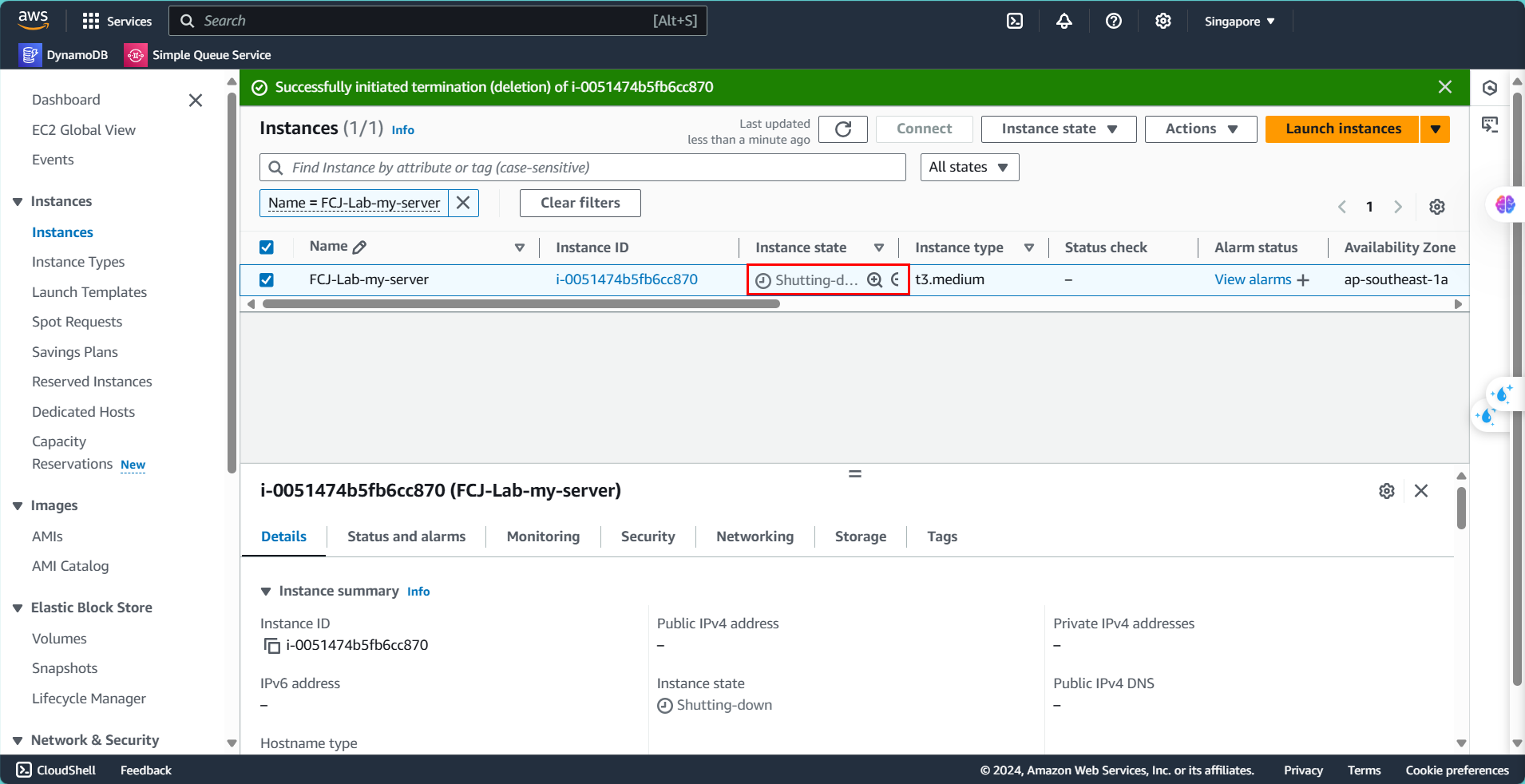Open the help question mark icon
Screen dimensions: 1525x784
[x=1114, y=21]
